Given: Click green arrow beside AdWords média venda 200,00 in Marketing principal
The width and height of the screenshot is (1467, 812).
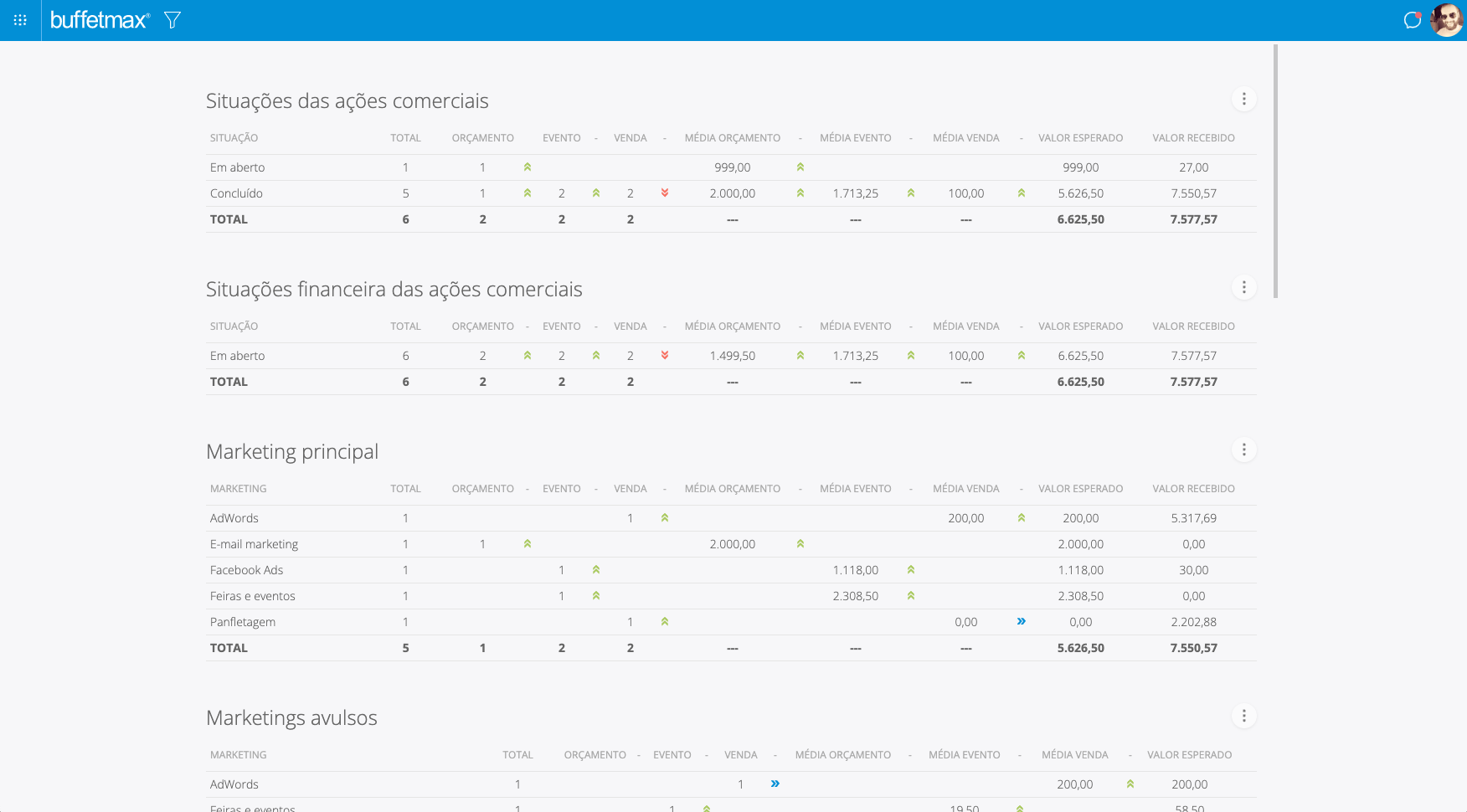Looking at the screenshot, I should tap(1022, 518).
